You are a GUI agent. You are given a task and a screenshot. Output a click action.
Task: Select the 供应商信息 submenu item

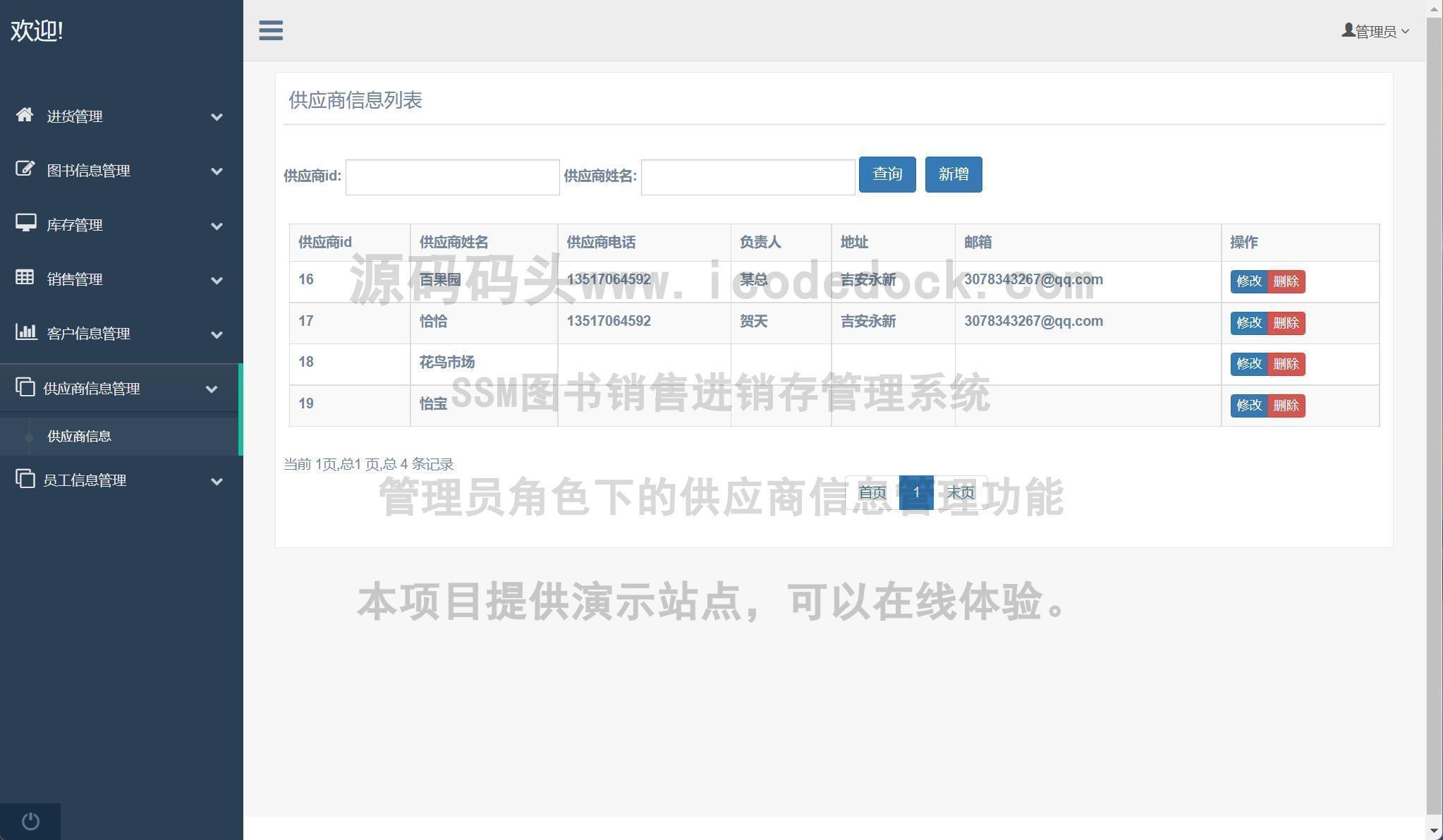[x=79, y=437]
